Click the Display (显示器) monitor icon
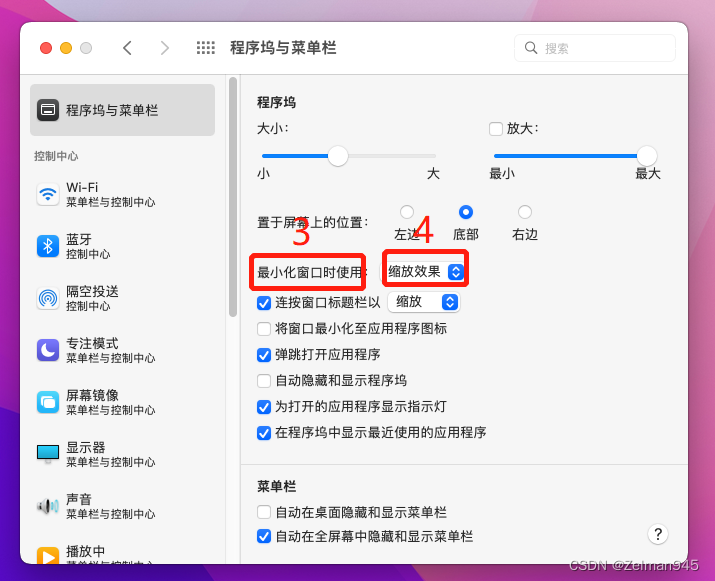 click(48, 454)
